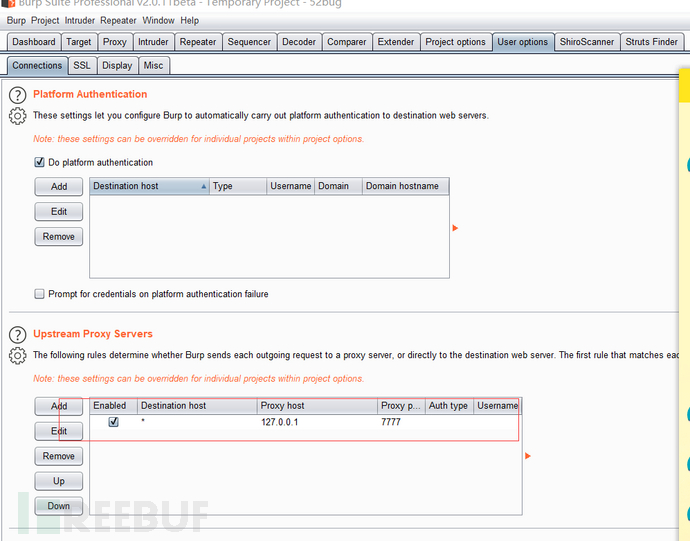Click Add in Platform Authentication
The width and height of the screenshot is (690, 541).
coord(59,187)
